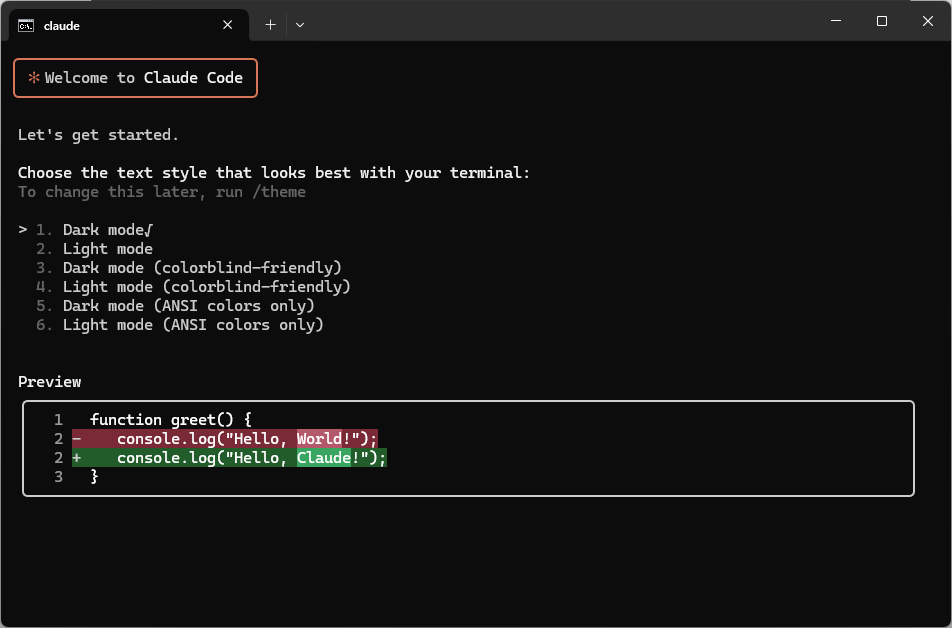Open a new terminal tab
This screenshot has height=628, width=952.
(270, 25)
